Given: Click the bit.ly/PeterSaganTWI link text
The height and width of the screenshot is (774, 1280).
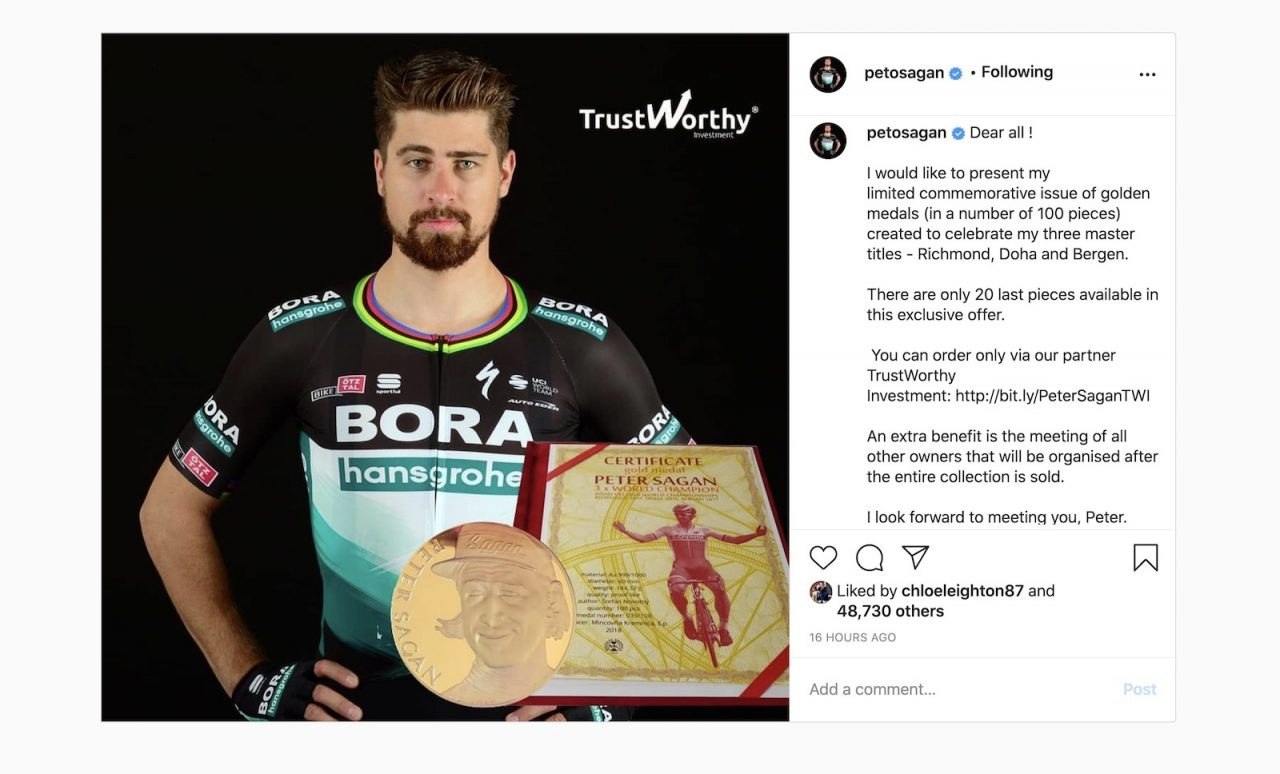Looking at the screenshot, I should pyautogui.click(x=1052, y=396).
